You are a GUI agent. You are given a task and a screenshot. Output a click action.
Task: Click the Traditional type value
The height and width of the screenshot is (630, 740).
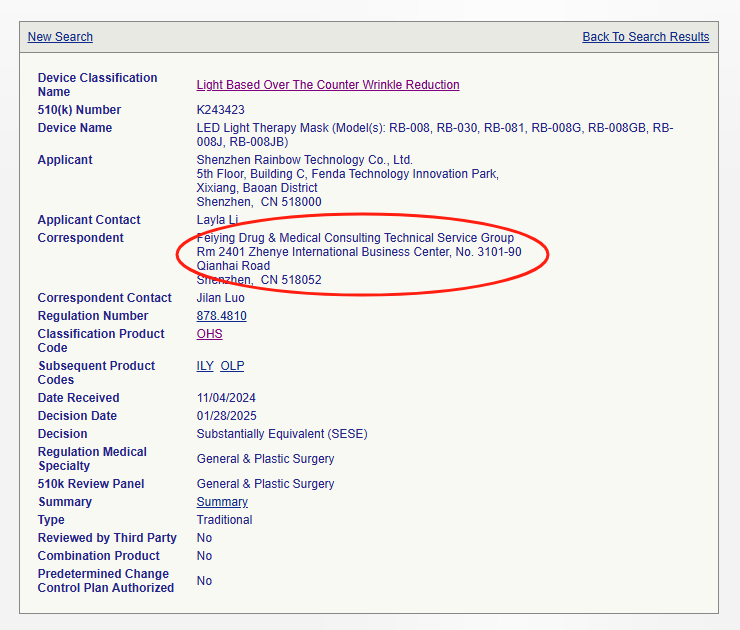[224, 520]
